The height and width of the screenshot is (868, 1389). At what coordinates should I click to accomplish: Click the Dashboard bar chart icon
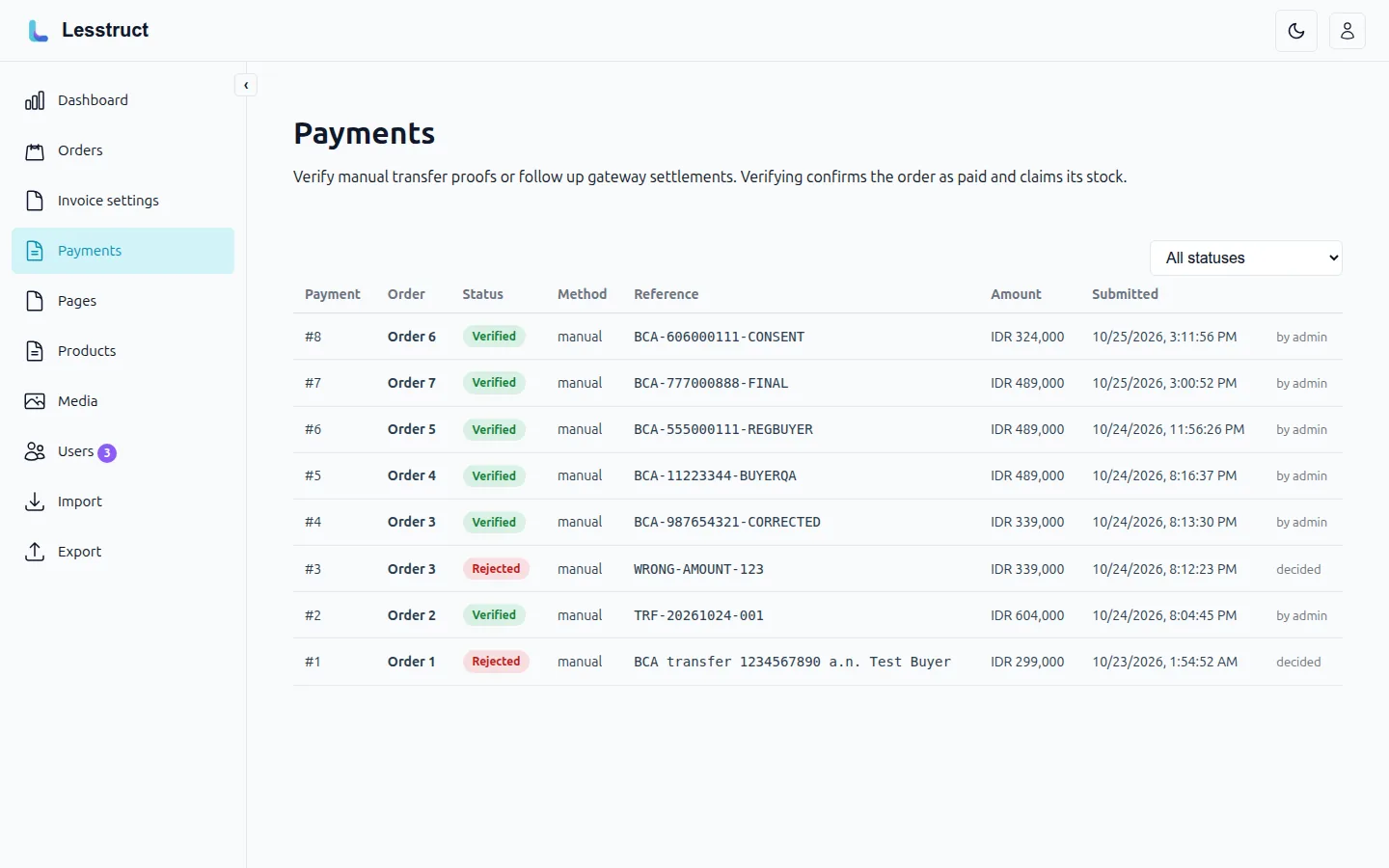tap(35, 100)
